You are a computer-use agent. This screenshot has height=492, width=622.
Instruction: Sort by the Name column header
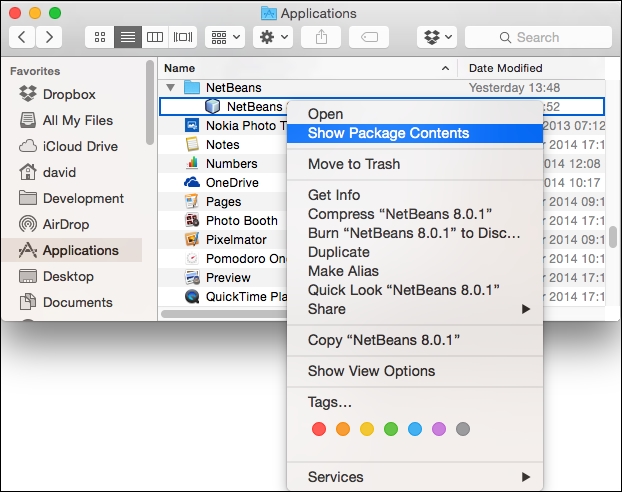tap(308, 68)
